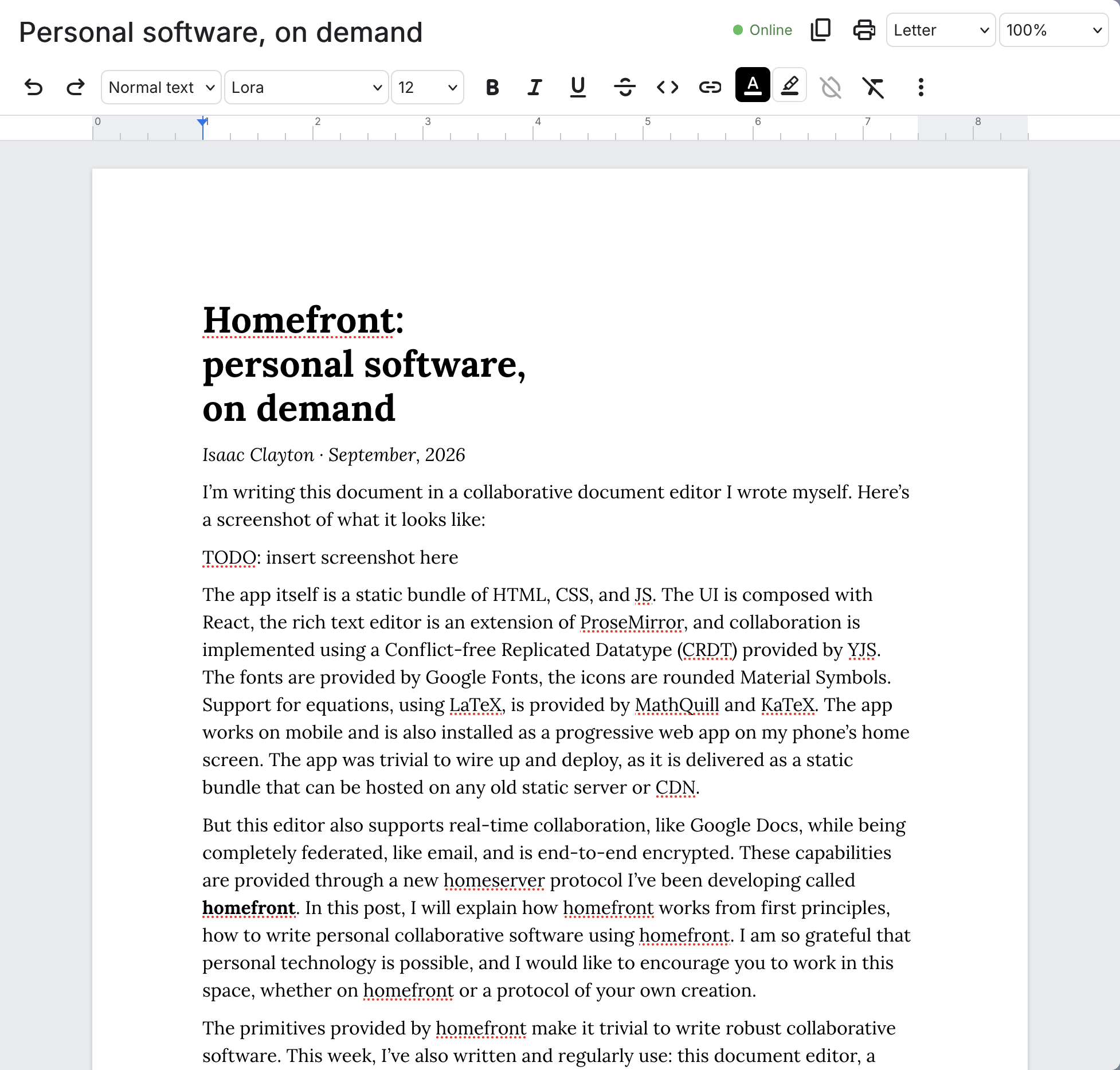This screenshot has height=1070, width=1120.
Task: Click the Online status indicator
Action: 762,30
